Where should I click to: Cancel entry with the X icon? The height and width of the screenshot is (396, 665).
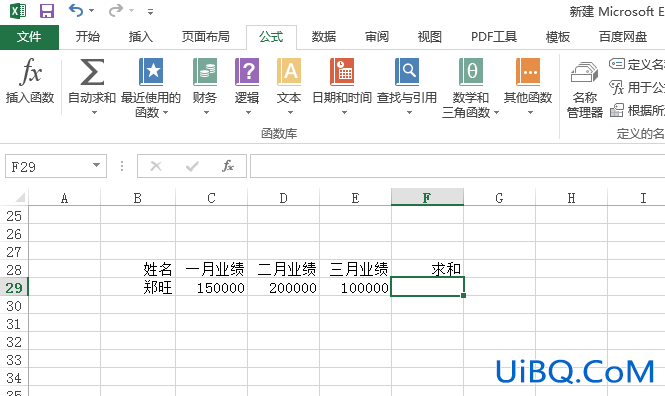156,166
